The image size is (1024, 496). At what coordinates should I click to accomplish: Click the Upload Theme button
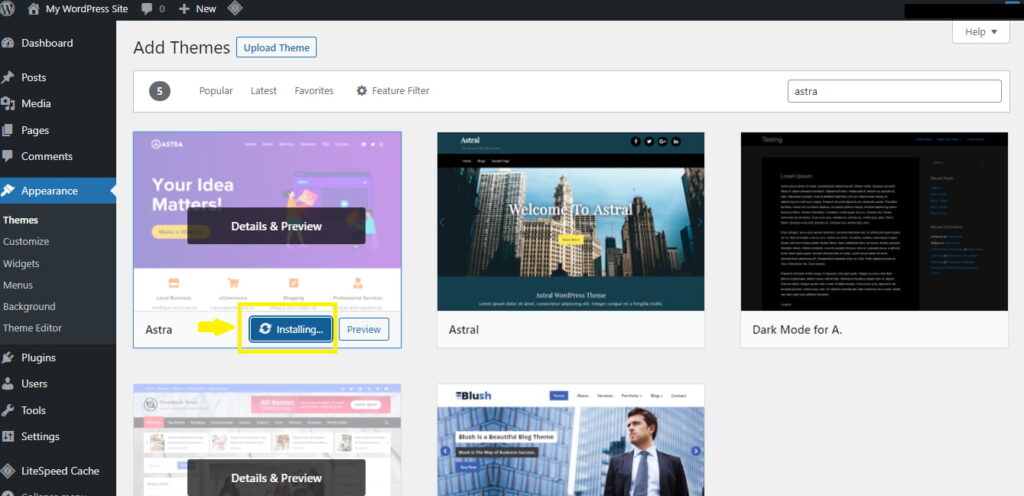276,48
